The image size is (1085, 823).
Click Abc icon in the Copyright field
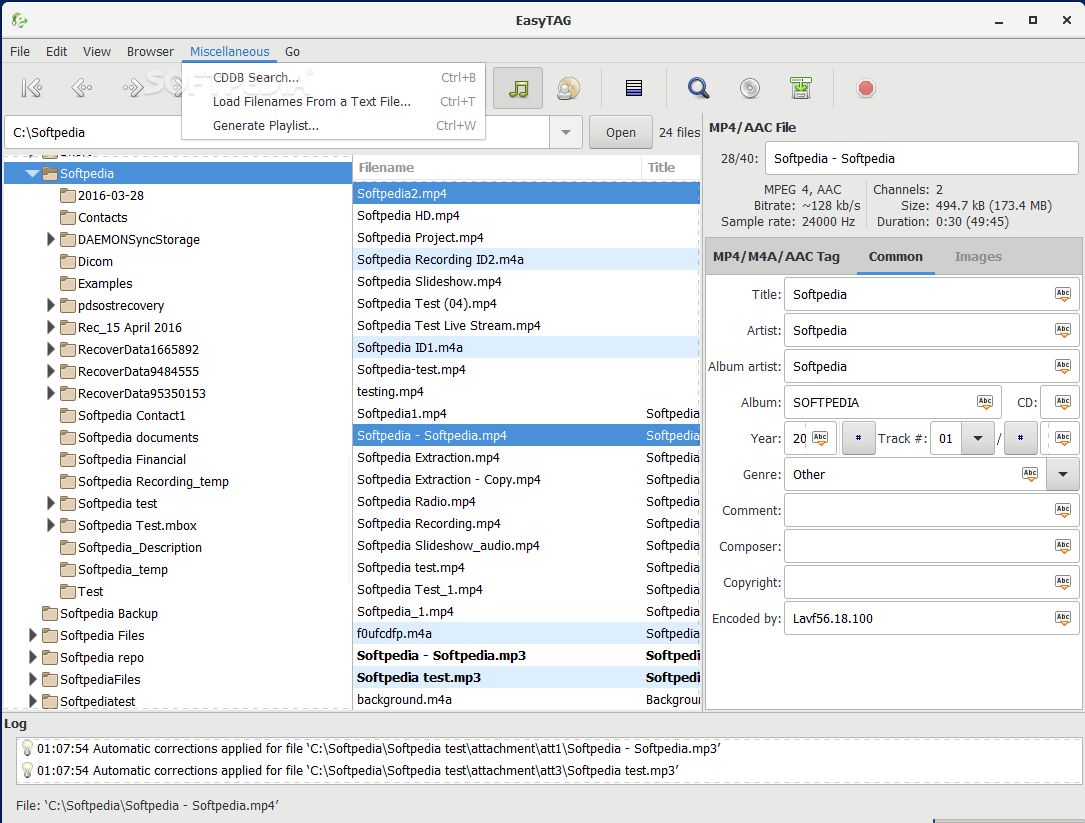coord(1063,582)
